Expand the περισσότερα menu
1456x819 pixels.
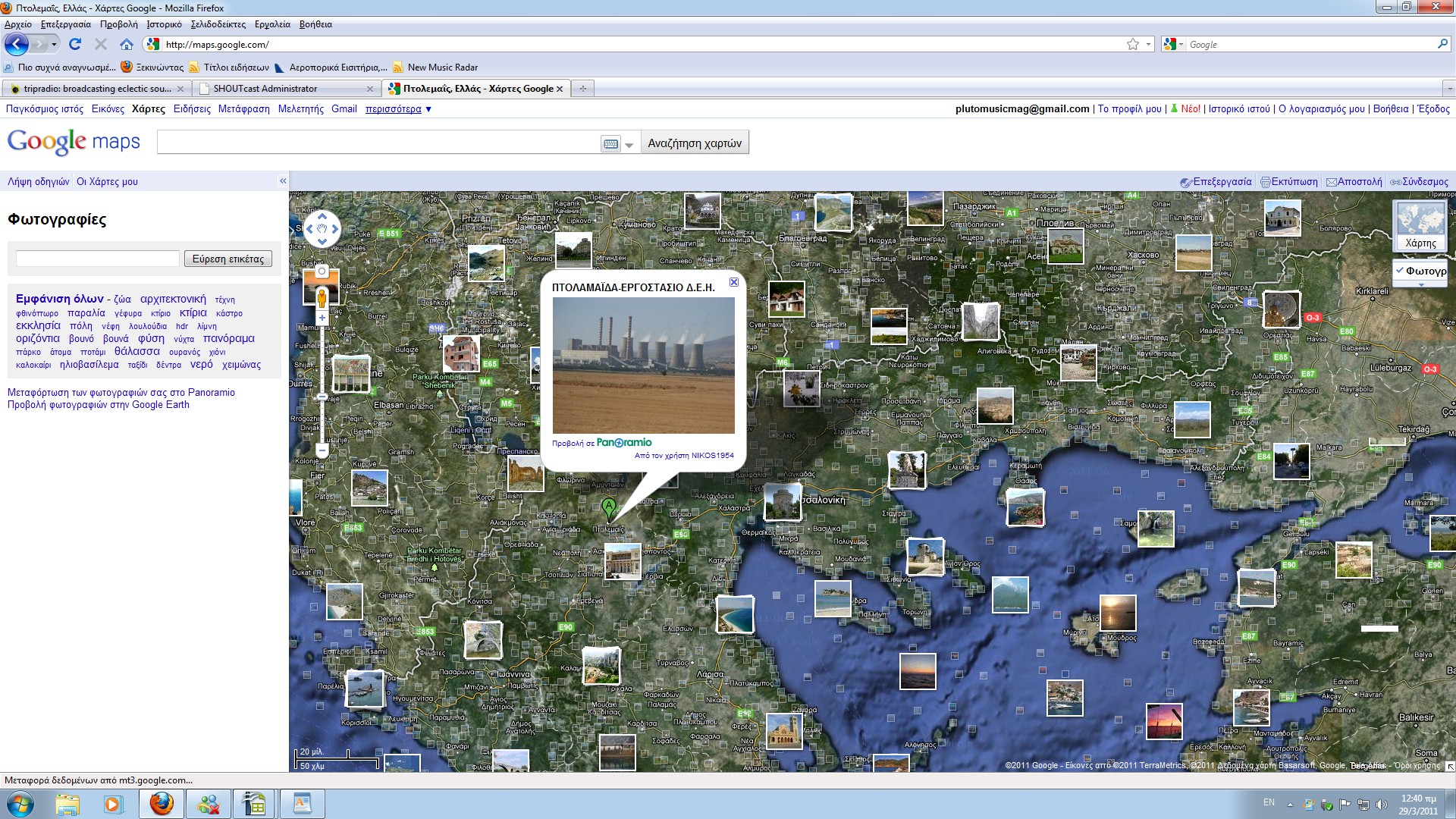point(398,109)
